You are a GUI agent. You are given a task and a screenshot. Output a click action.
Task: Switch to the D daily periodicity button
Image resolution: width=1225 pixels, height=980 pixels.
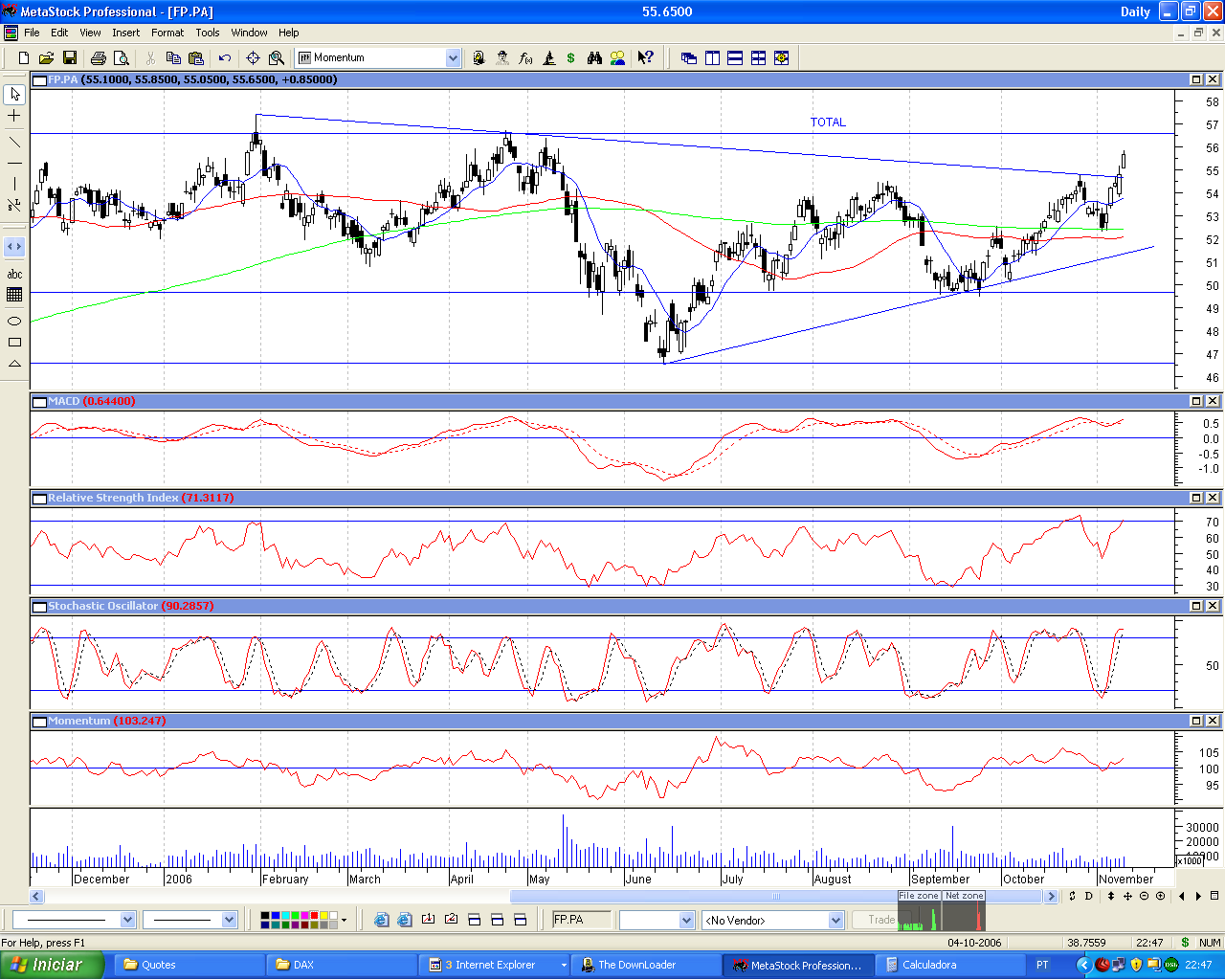click(x=1088, y=896)
